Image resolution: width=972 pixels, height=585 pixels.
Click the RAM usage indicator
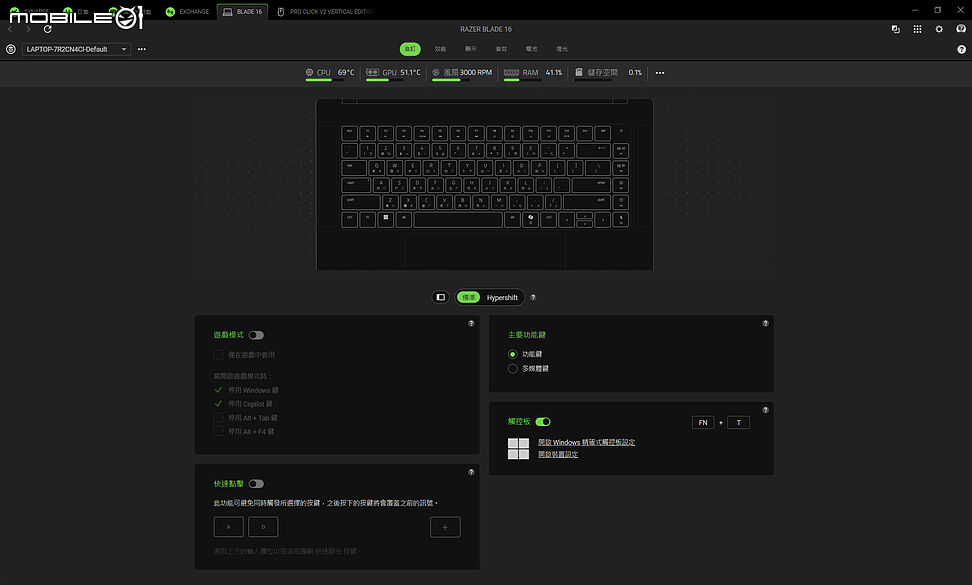532,73
